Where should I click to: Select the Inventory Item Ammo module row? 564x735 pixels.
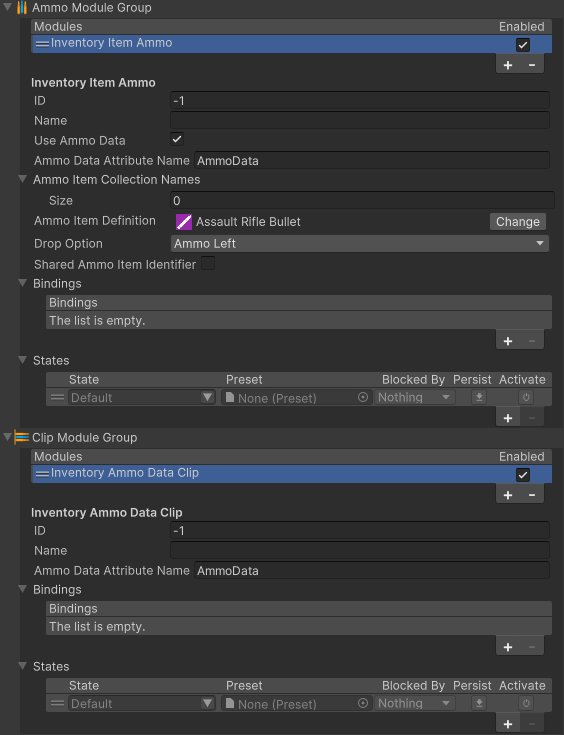click(x=292, y=44)
